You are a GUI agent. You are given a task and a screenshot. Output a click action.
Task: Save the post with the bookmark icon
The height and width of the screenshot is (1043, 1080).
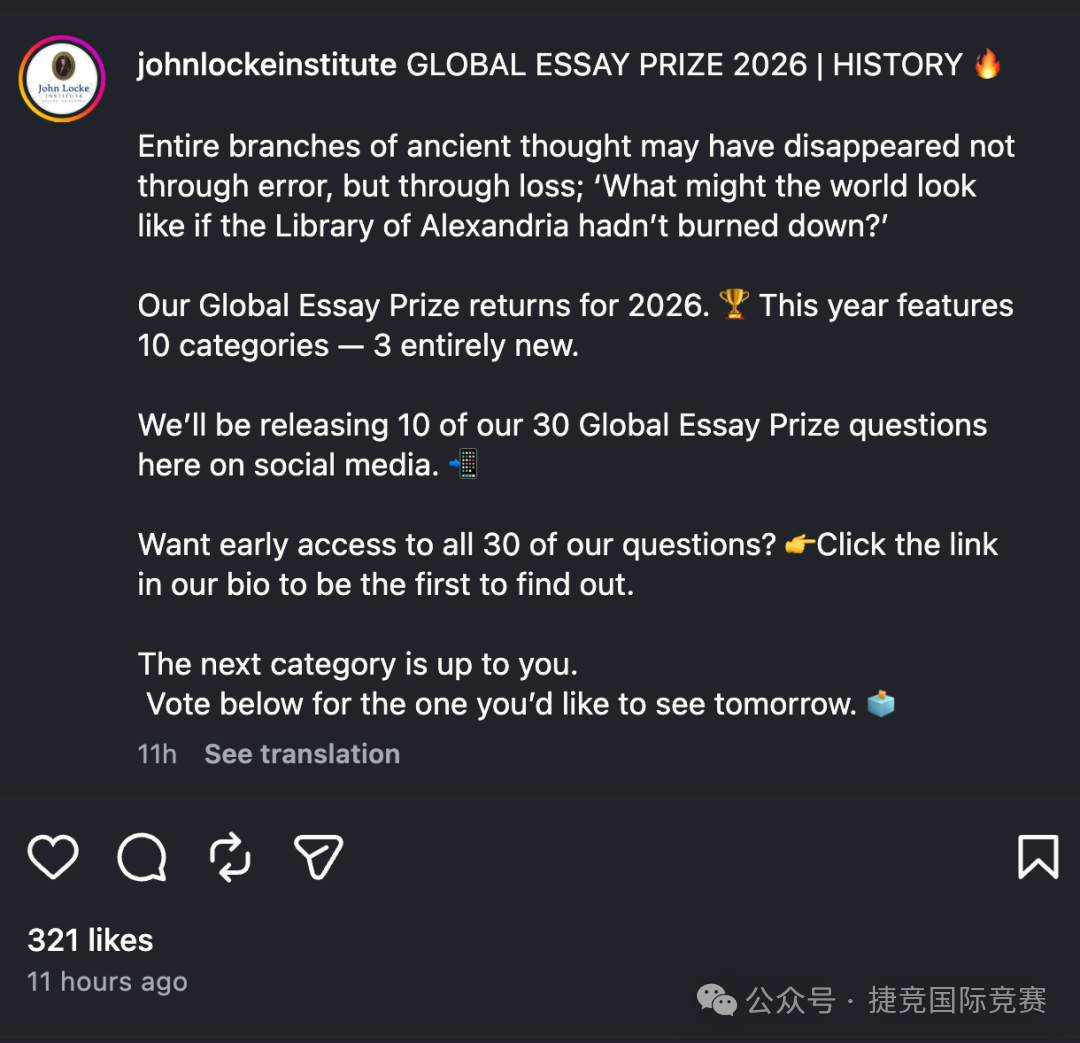[1037, 857]
